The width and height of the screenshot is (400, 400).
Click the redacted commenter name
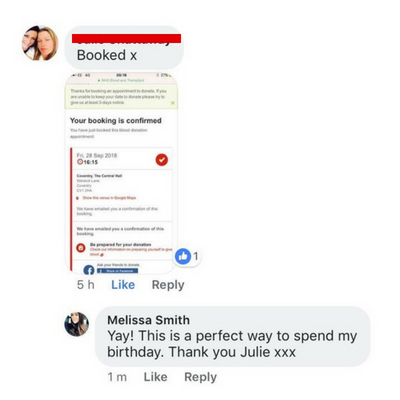(126, 39)
